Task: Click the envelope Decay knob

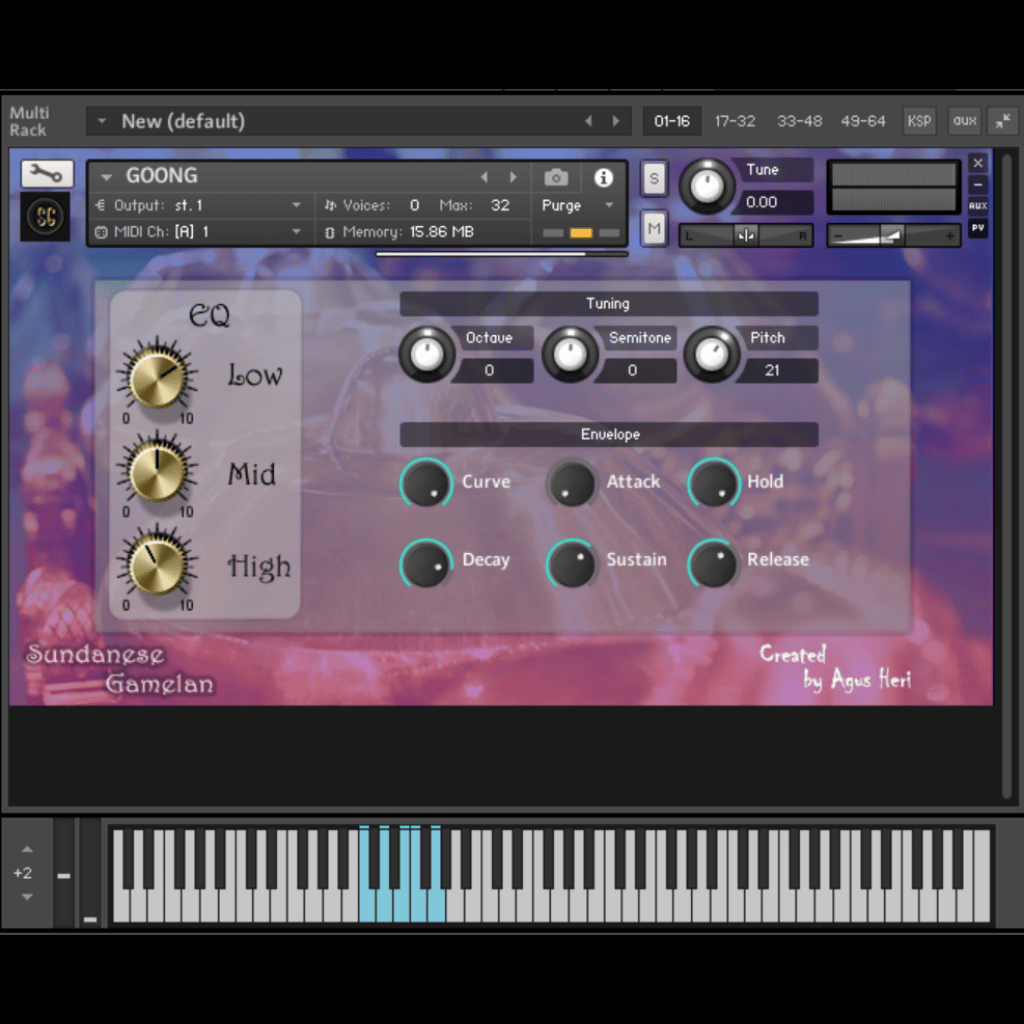Action: pos(426,563)
